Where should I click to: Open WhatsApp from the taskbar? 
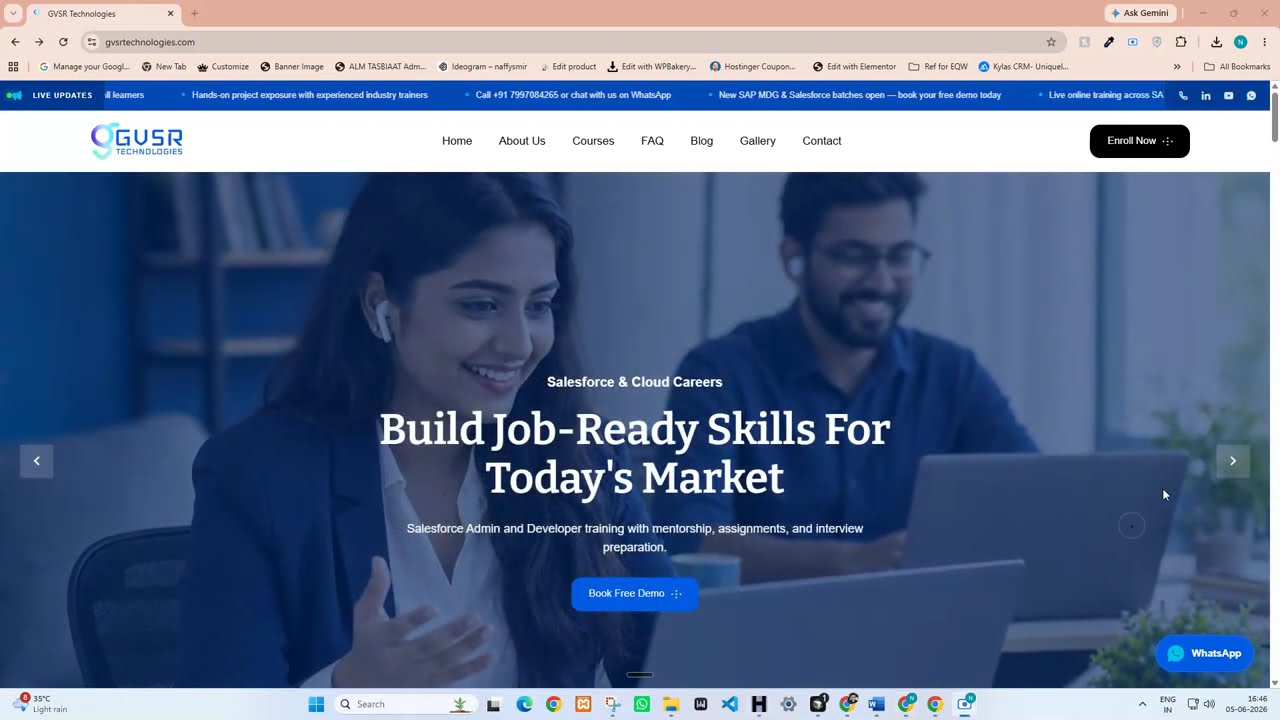point(642,704)
